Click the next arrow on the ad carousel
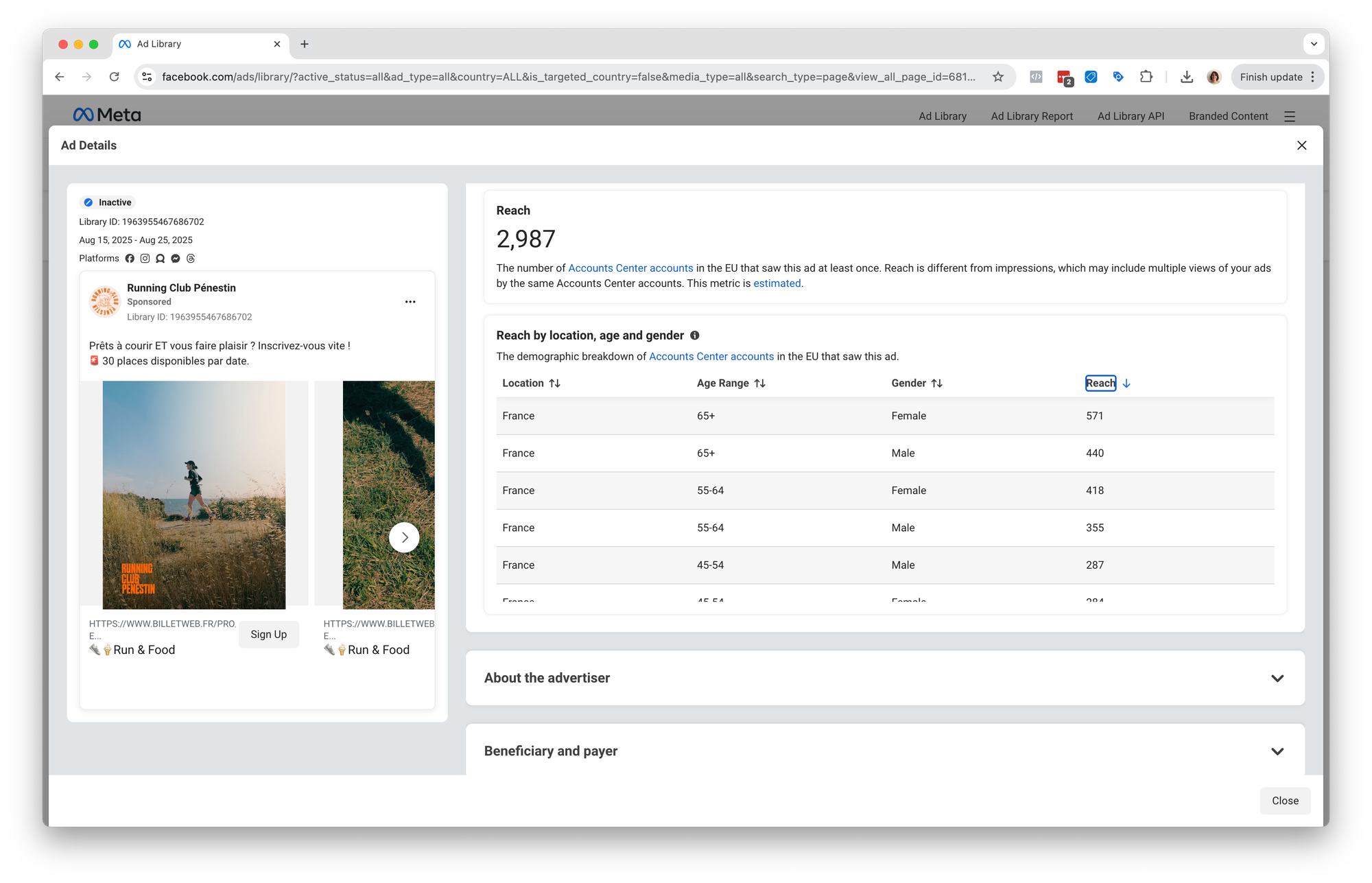This screenshot has height=883, width=1372. point(404,537)
